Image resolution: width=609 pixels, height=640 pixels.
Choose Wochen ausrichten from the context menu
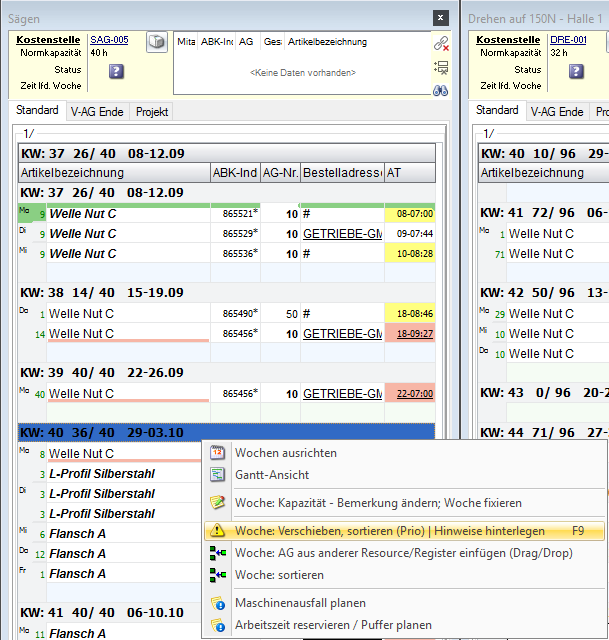point(285,453)
